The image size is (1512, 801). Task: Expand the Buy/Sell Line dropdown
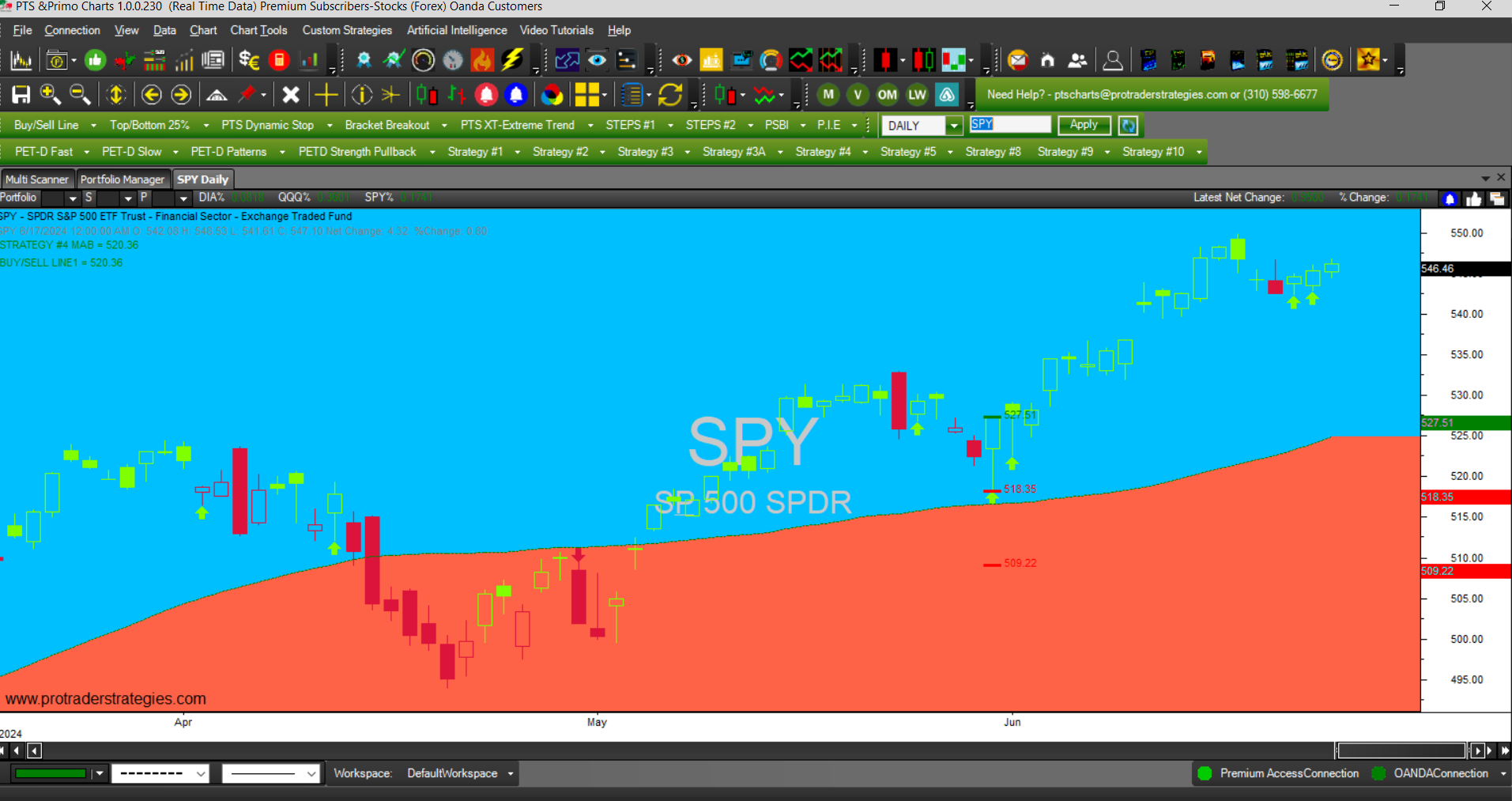point(93,126)
